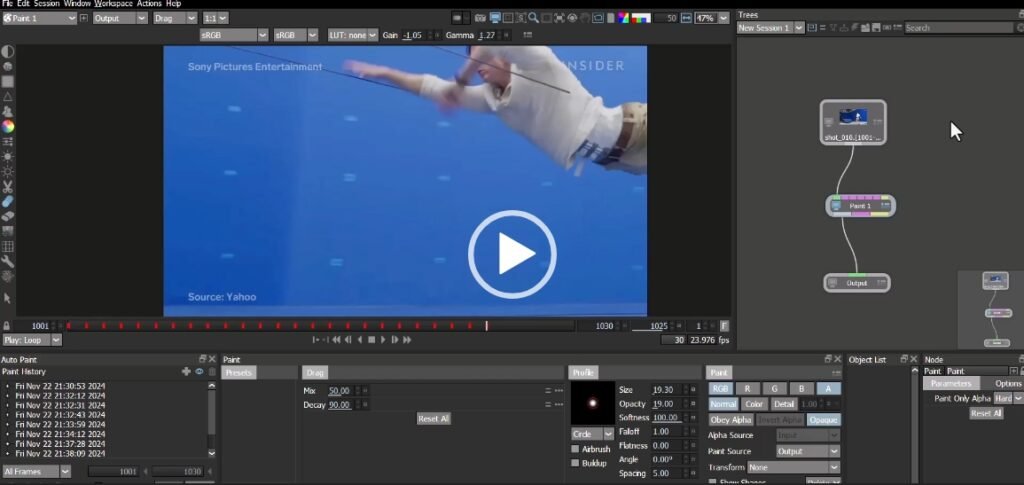
Task: Select the color wheel brush tool
Action: pyautogui.click(x=7, y=127)
